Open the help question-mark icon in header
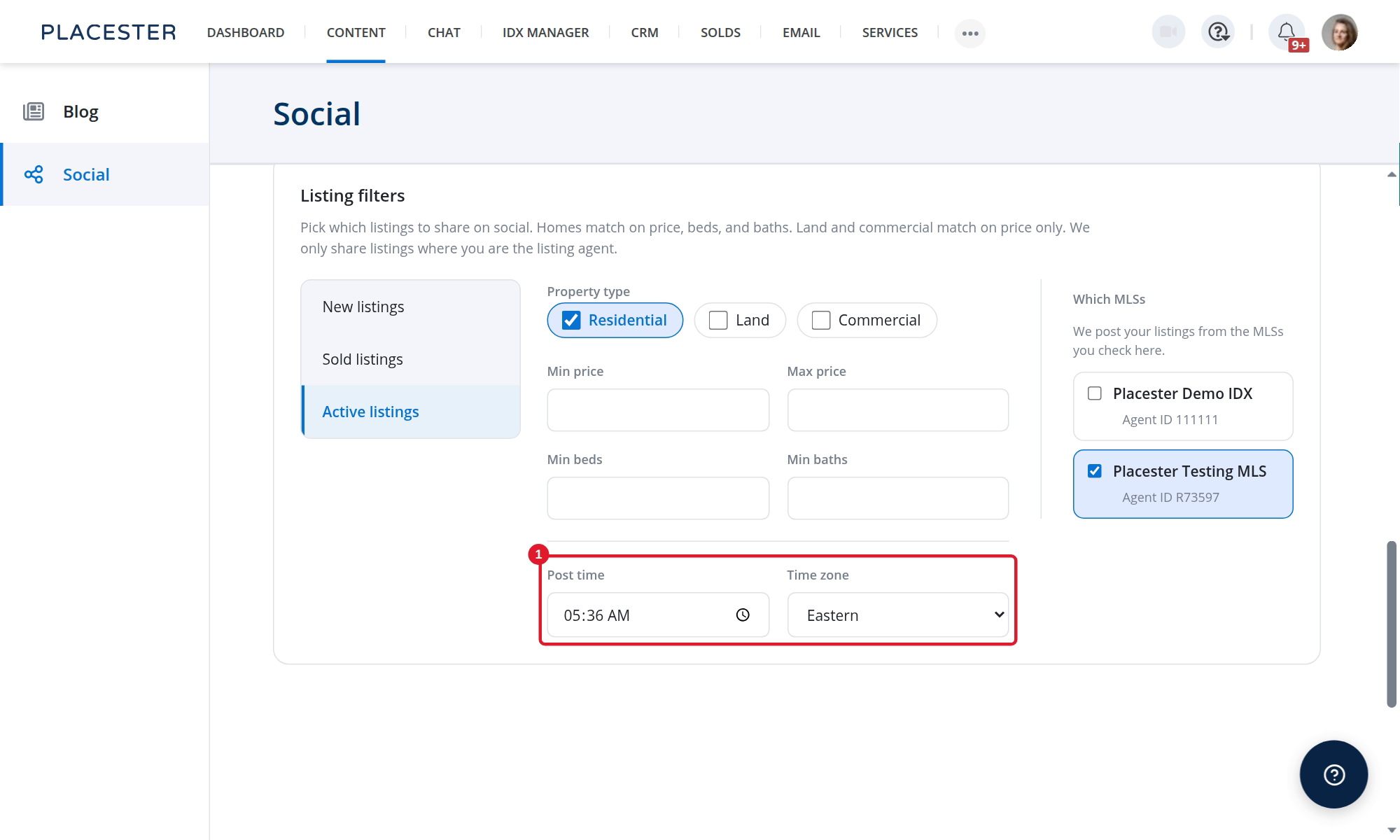This screenshot has width=1400, height=840. point(1219,32)
